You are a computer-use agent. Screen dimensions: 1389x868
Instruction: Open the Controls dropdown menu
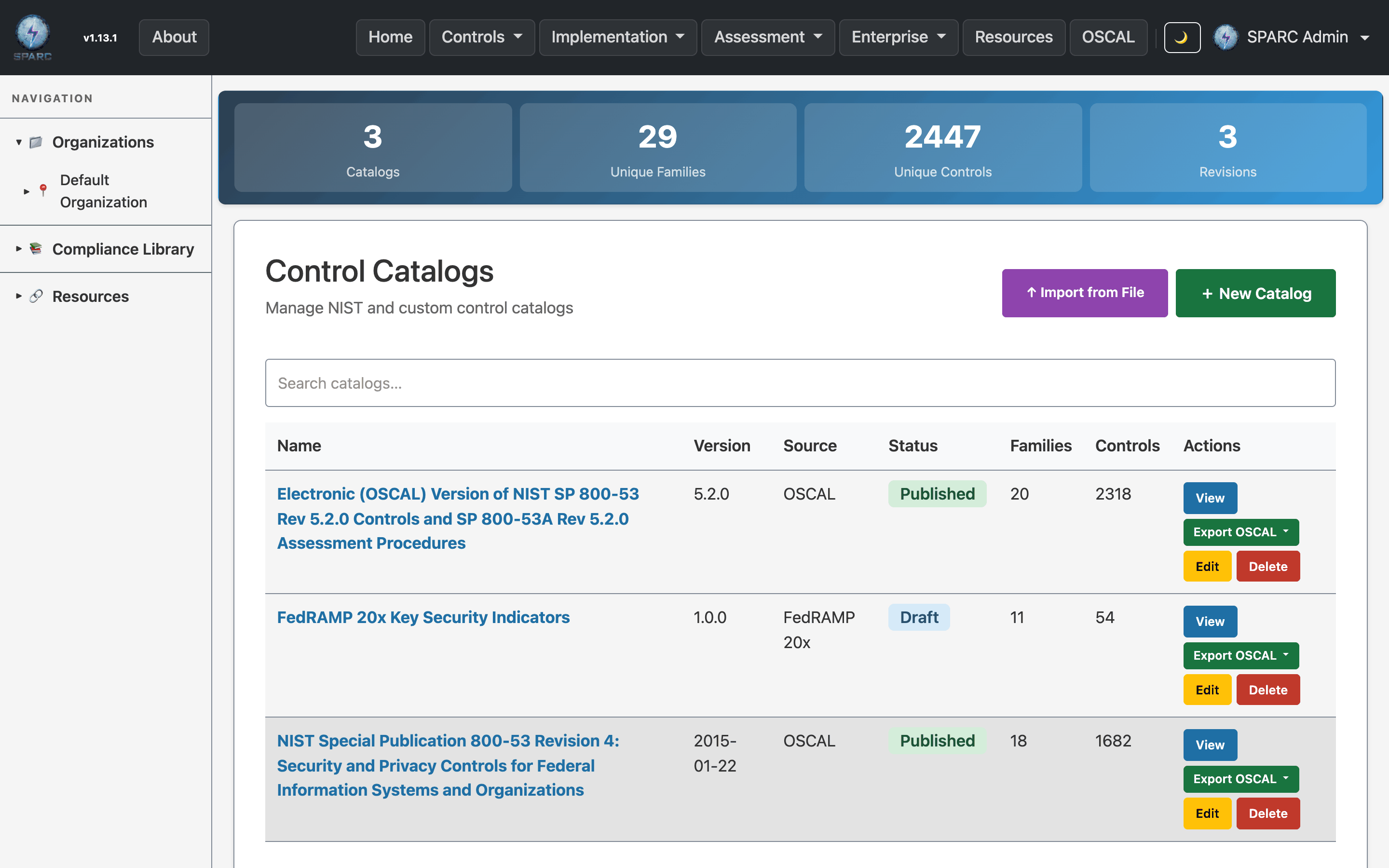click(481, 37)
